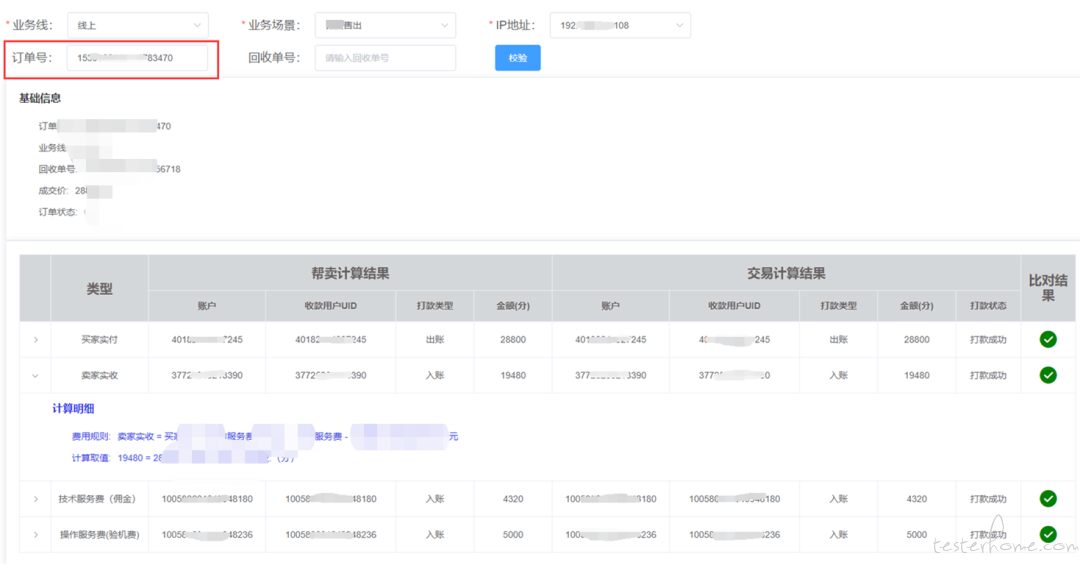The width and height of the screenshot is (1080, 568).
Task: Click green check icon in 买家实付 row
Action: coord(1048,339)
